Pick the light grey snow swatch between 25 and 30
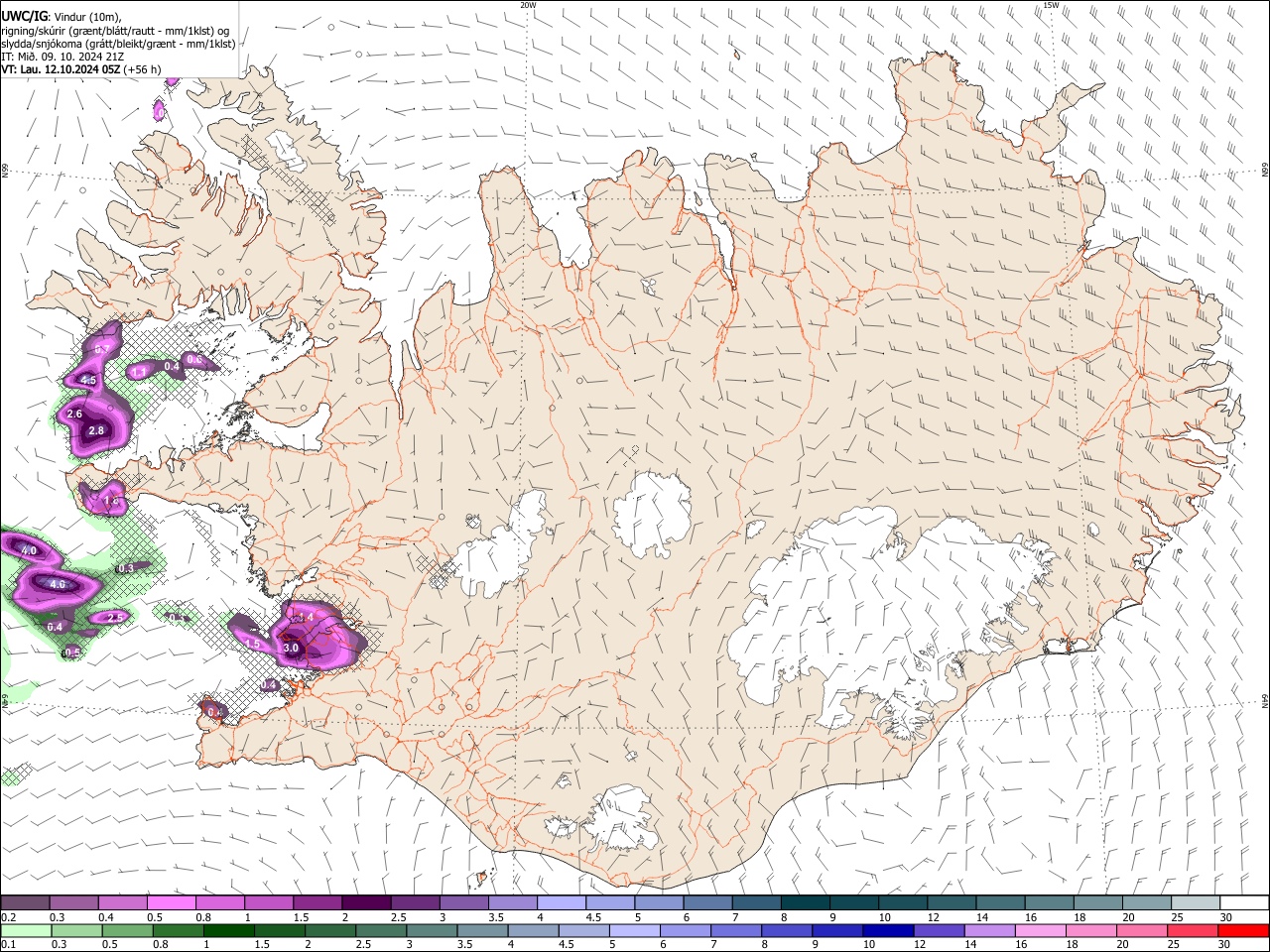Screen dimensions: 1270x952 [1195, 903]
